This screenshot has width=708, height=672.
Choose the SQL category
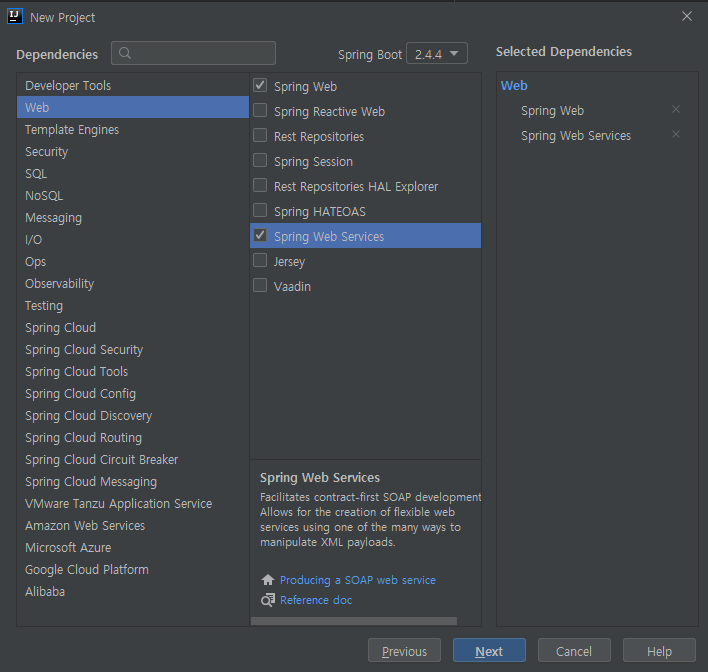133,173
